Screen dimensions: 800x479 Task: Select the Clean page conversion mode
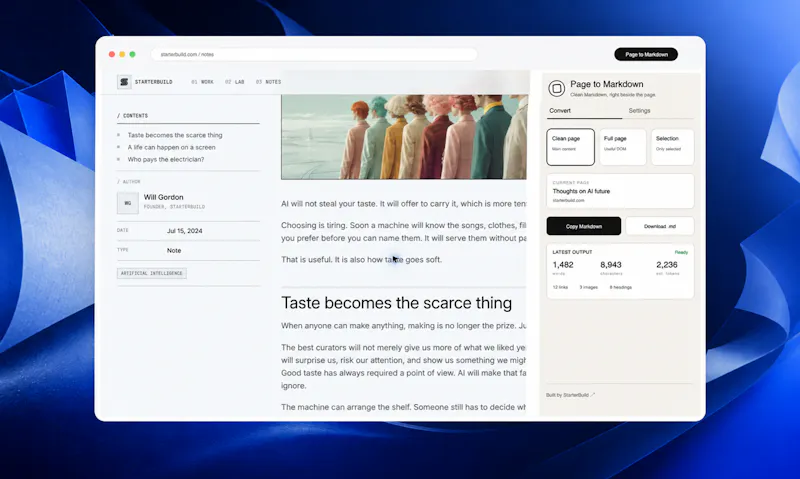click(x=570, y=147)
